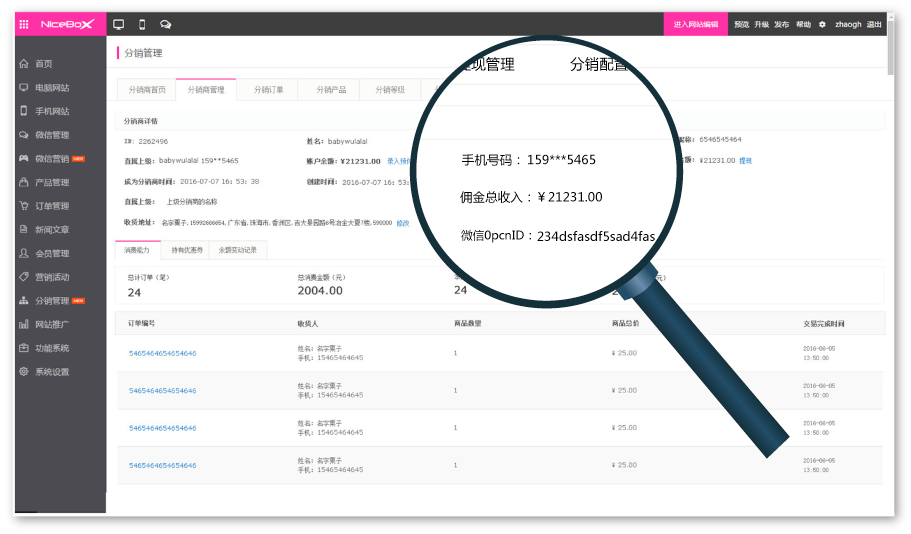Switch to the 分销商首页 tab

point(146,90)
